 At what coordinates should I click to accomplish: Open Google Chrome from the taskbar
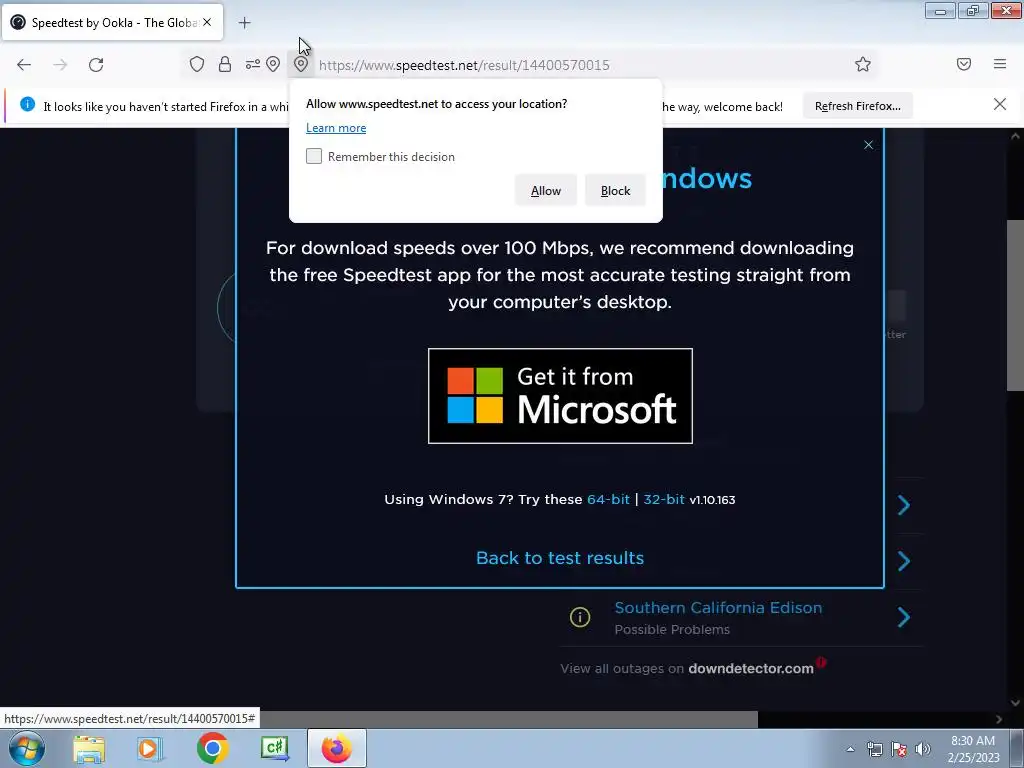[212, 748]
